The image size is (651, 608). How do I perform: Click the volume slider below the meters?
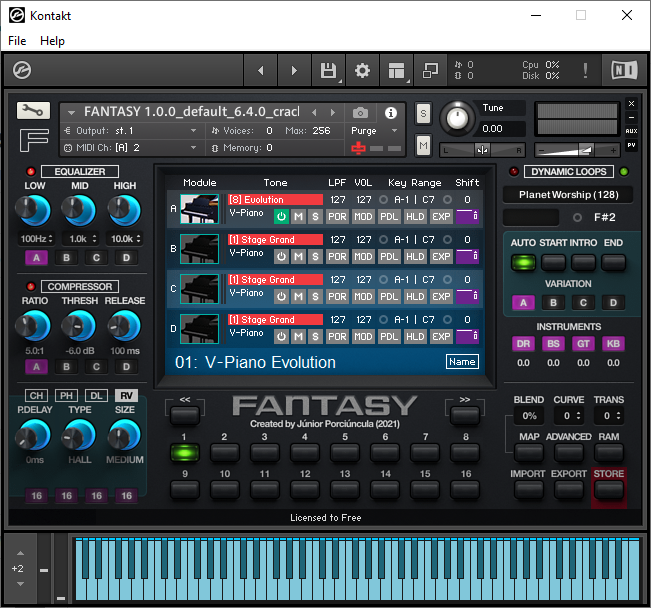tap(577, 150)
